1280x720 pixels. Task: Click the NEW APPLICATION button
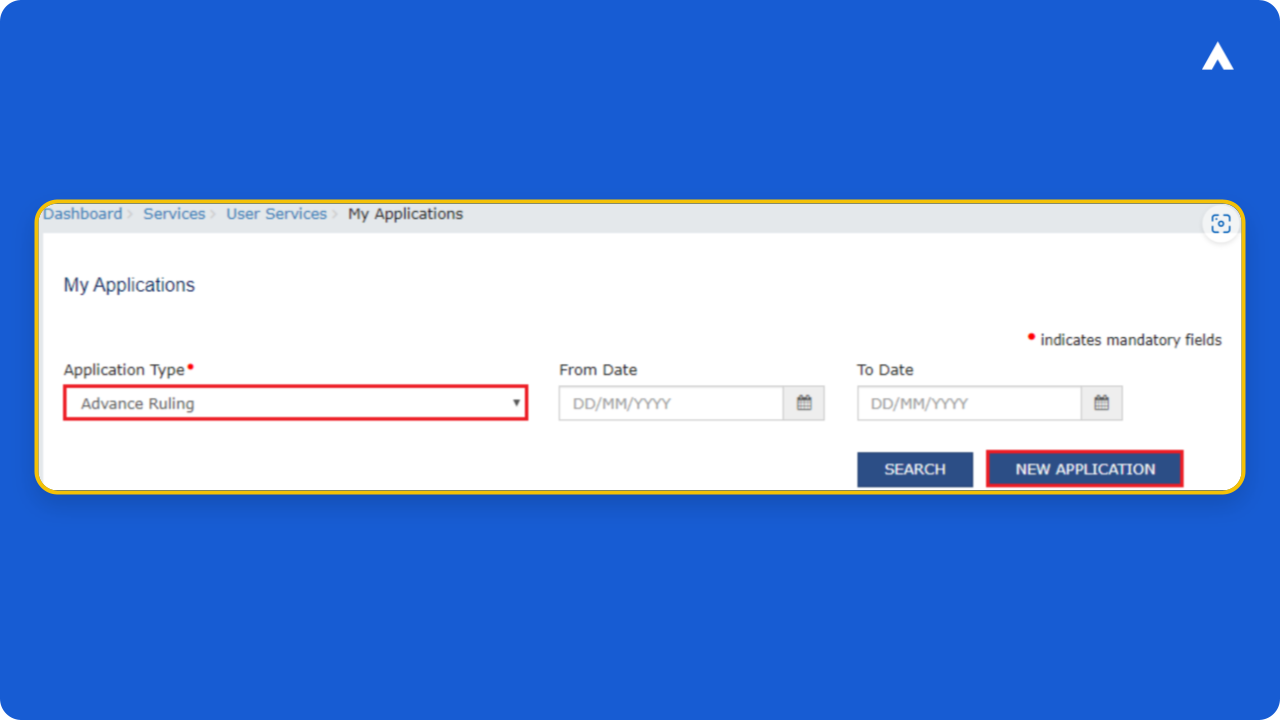click(1085, 469)
